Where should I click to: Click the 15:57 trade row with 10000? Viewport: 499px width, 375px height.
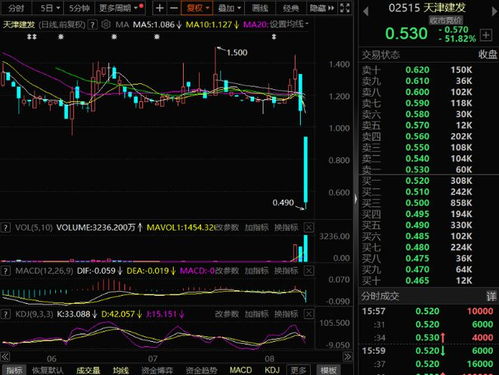point(429,311)
